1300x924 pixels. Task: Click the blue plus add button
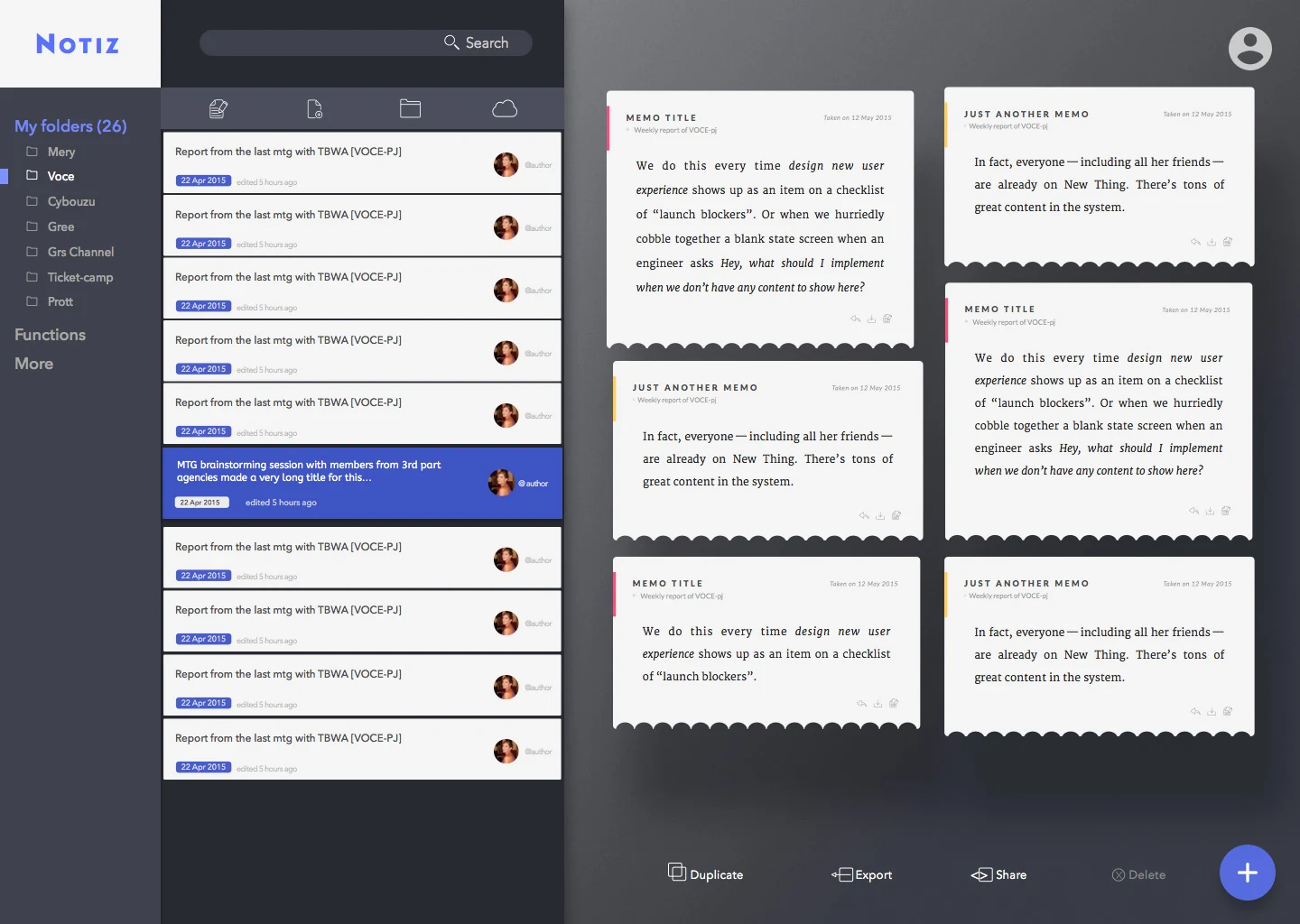(x=1248, y=873)
